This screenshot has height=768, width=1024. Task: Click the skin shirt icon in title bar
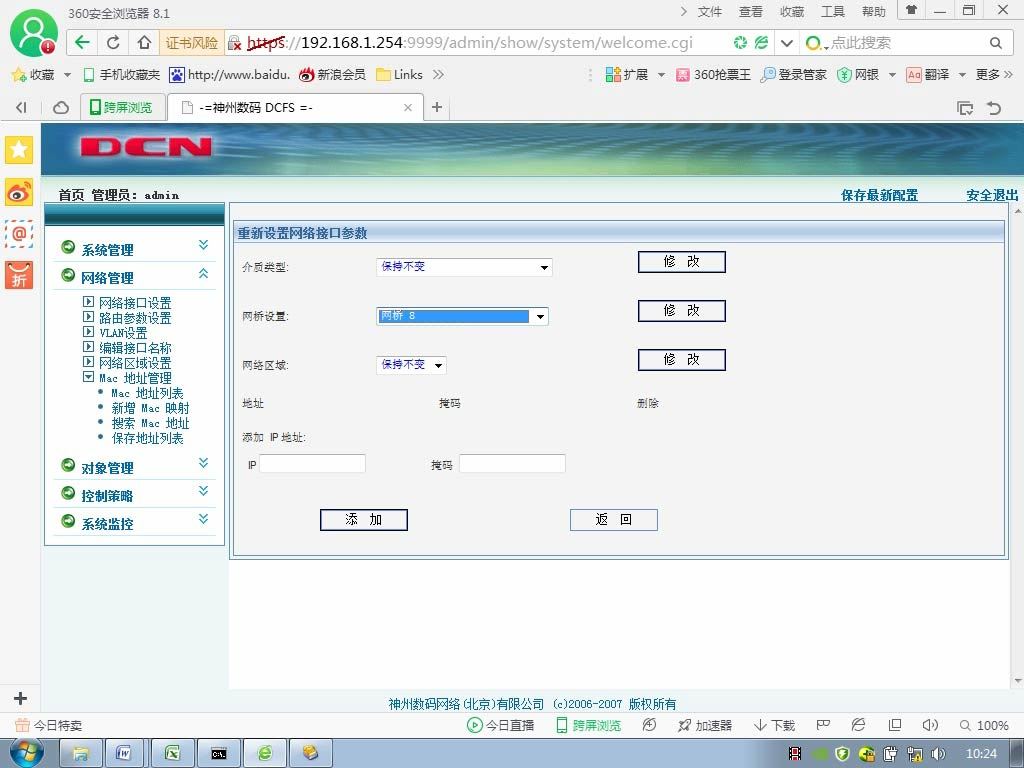point(911,10)
